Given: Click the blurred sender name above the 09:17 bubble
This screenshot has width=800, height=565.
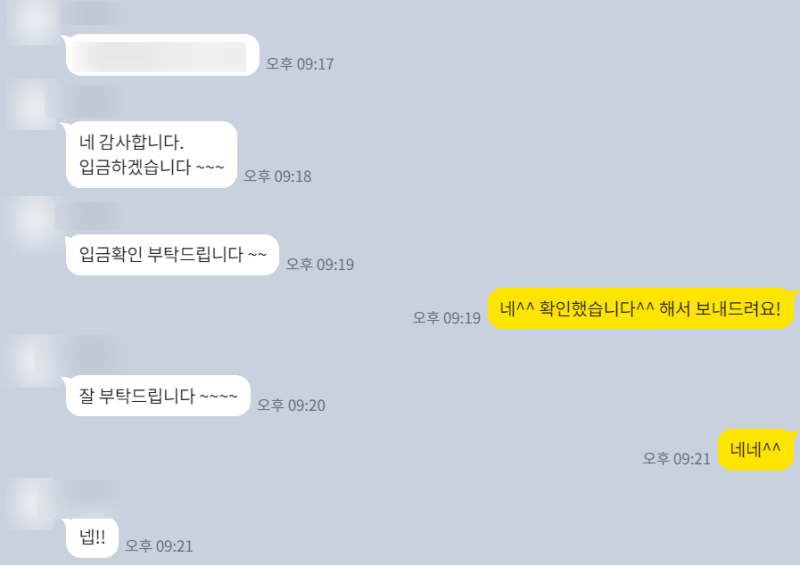Looking at the screenshot, I should (x=94, y=14).
